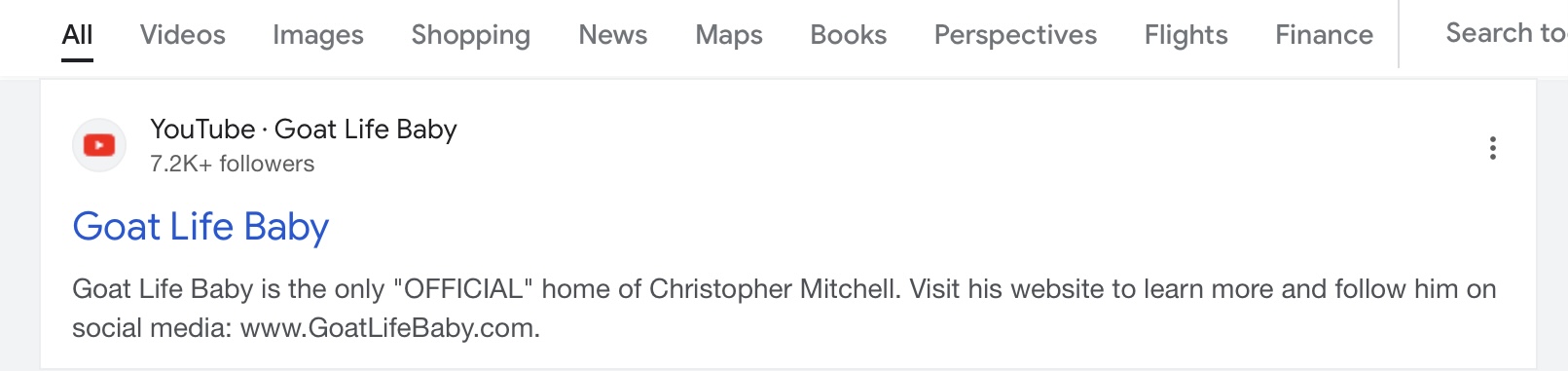Click the www.GoatLifeBaby.com text in snippet

tap(390, 328)
